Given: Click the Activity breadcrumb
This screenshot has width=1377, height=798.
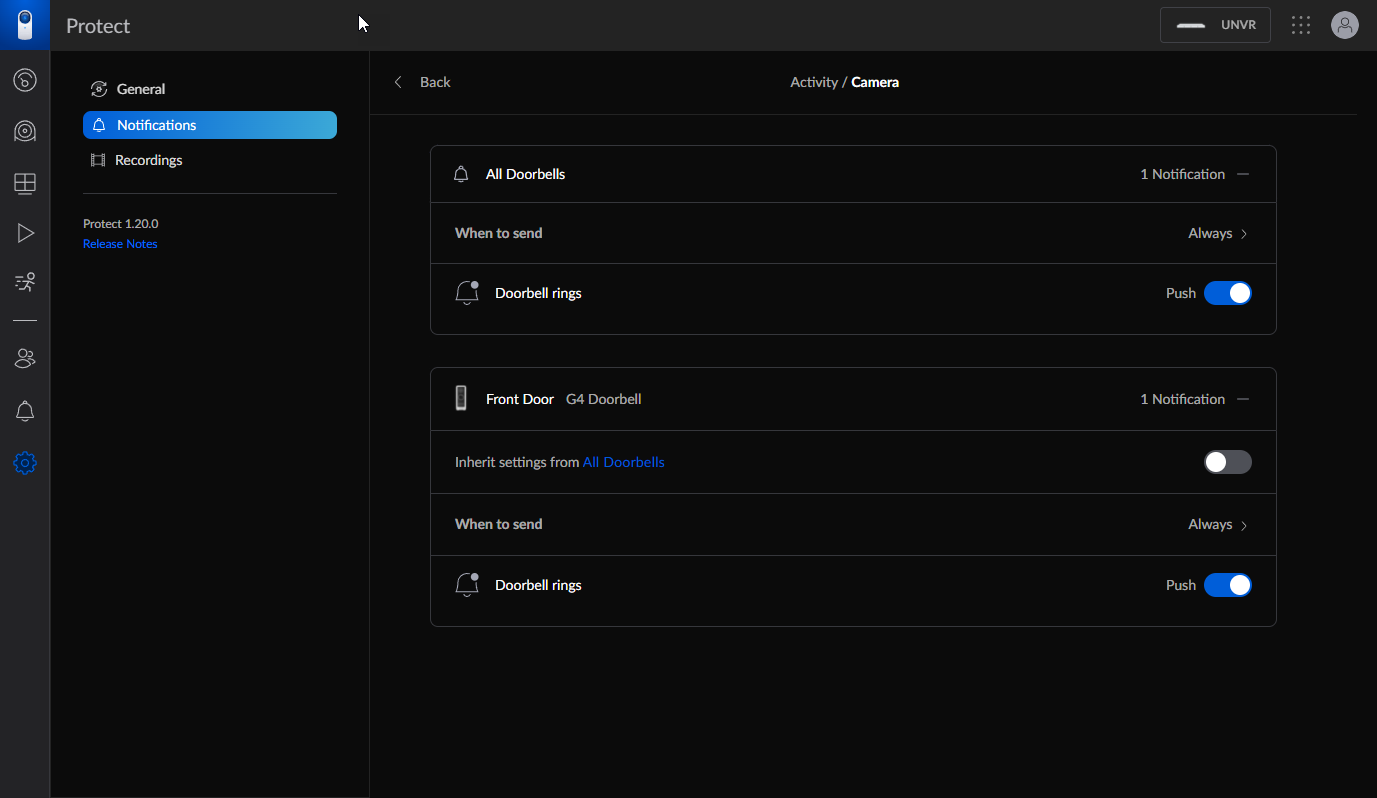Looking at the screenshot, I should click(x=814, y=82).
